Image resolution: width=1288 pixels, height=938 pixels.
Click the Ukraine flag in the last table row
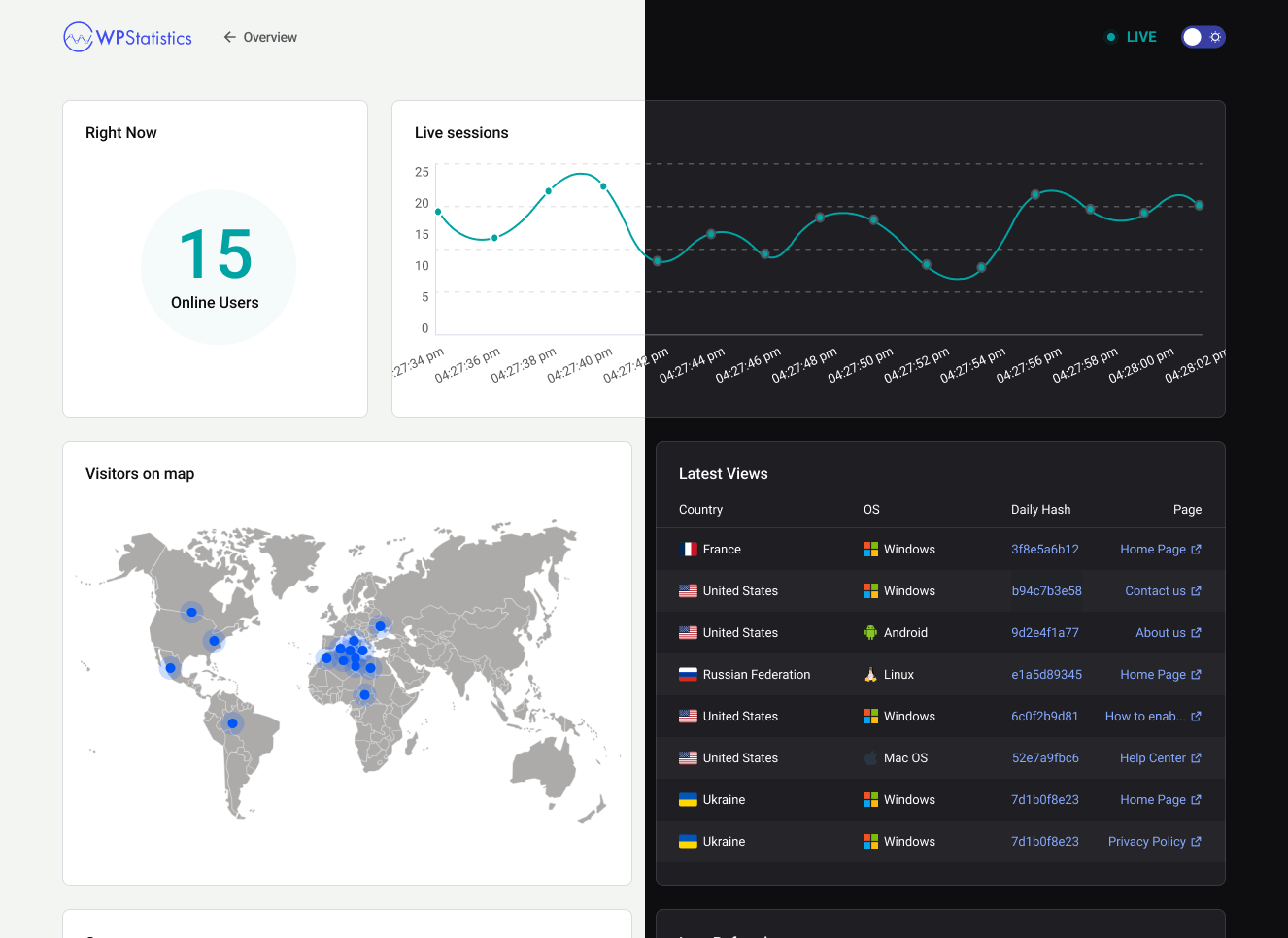click(x=686, y=841)
